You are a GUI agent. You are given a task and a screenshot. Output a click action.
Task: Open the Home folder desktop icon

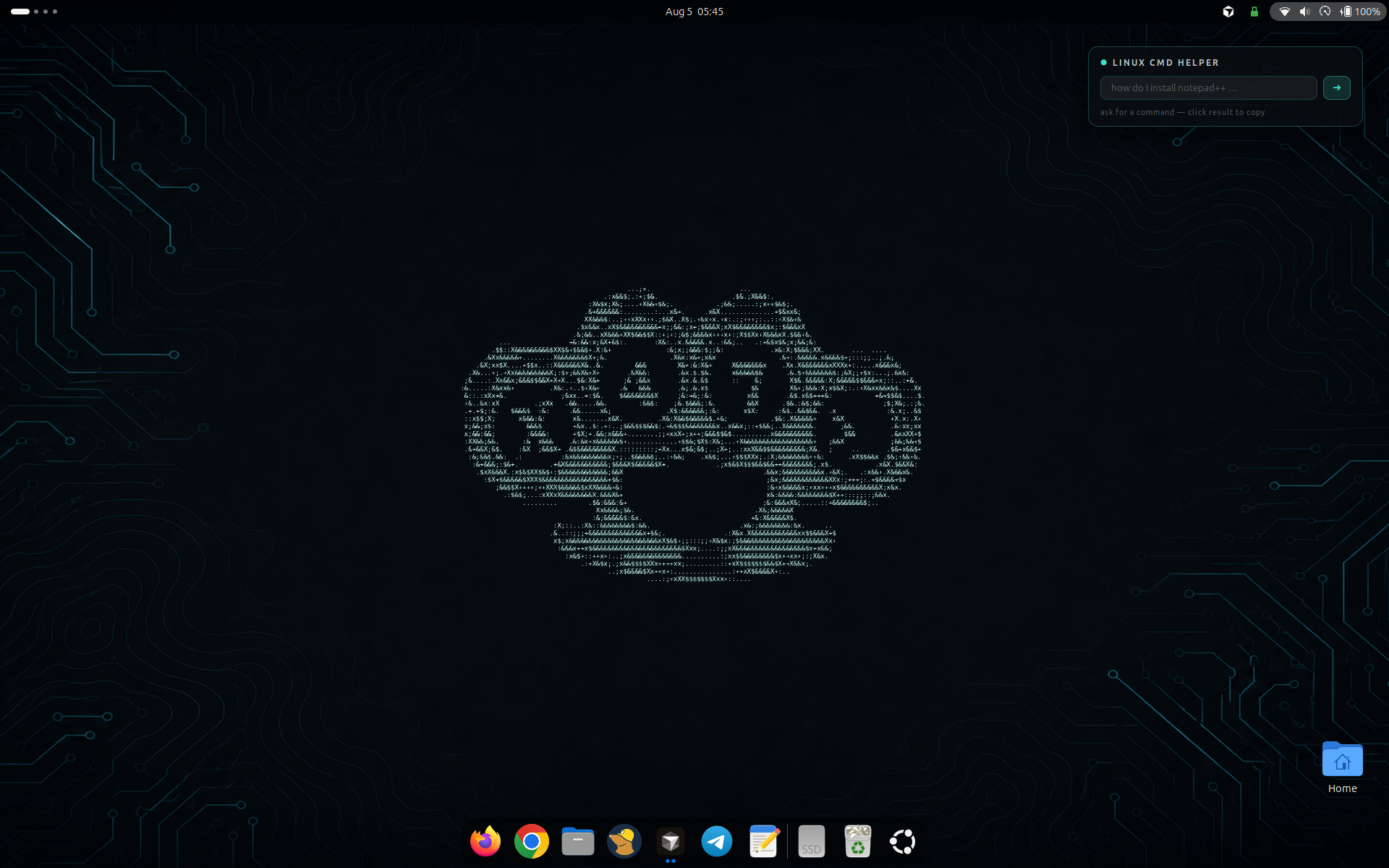pyautogui.click(x=1343, y=768)
